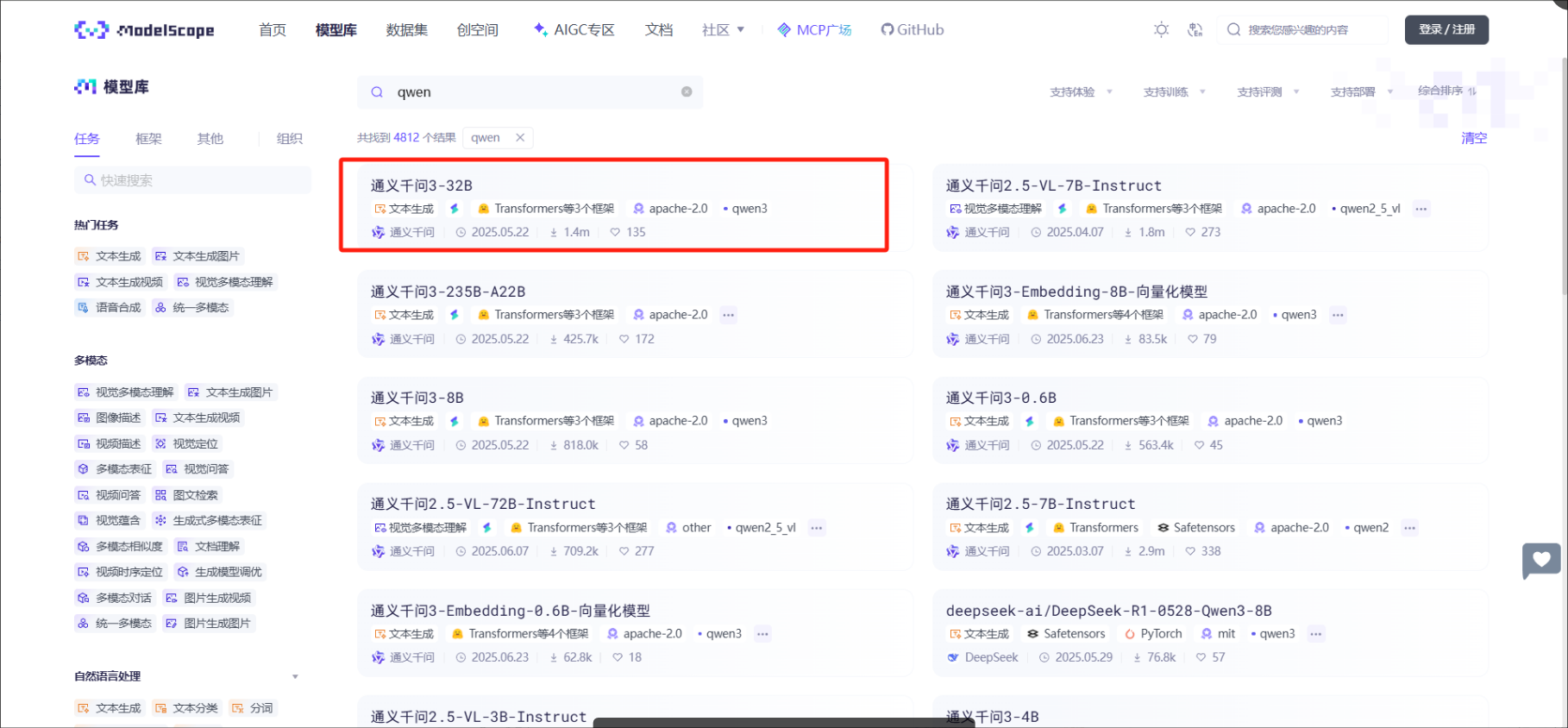Screen dimensions: 1568x728
Task: Select the 文本生成图片 task under 热门任务
Action: tap(198, 256)
